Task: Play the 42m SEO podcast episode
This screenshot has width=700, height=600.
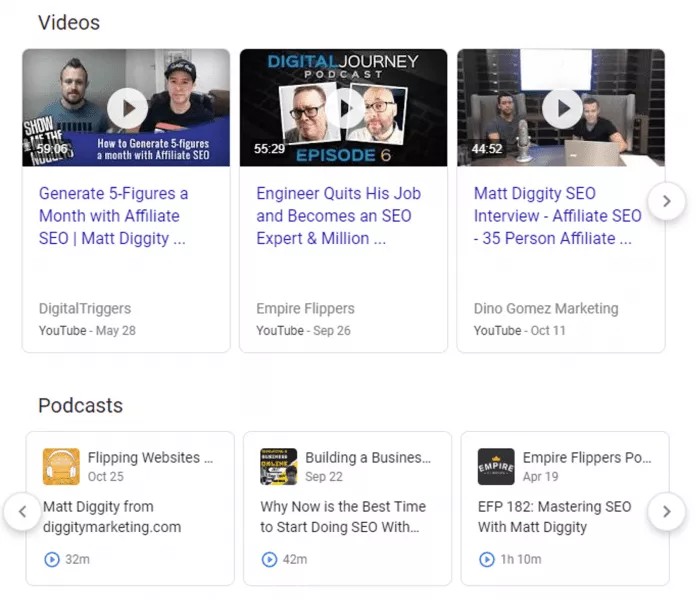Action: pyautogui.click(x=269, y=559)
